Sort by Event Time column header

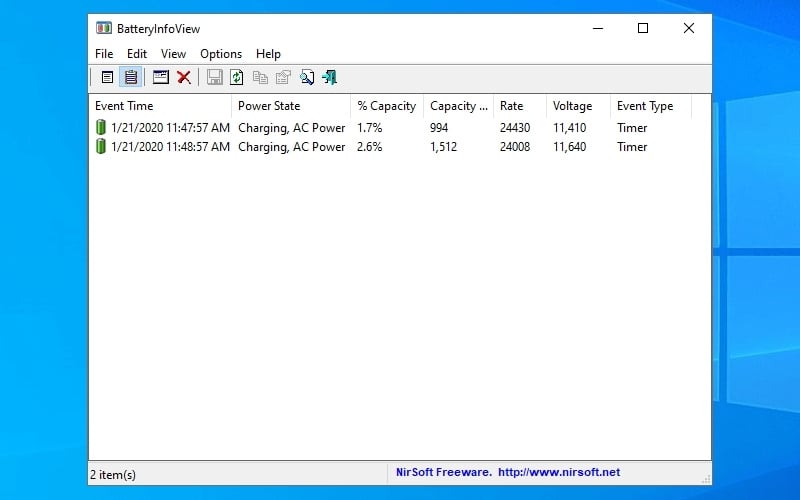(160, 106)
